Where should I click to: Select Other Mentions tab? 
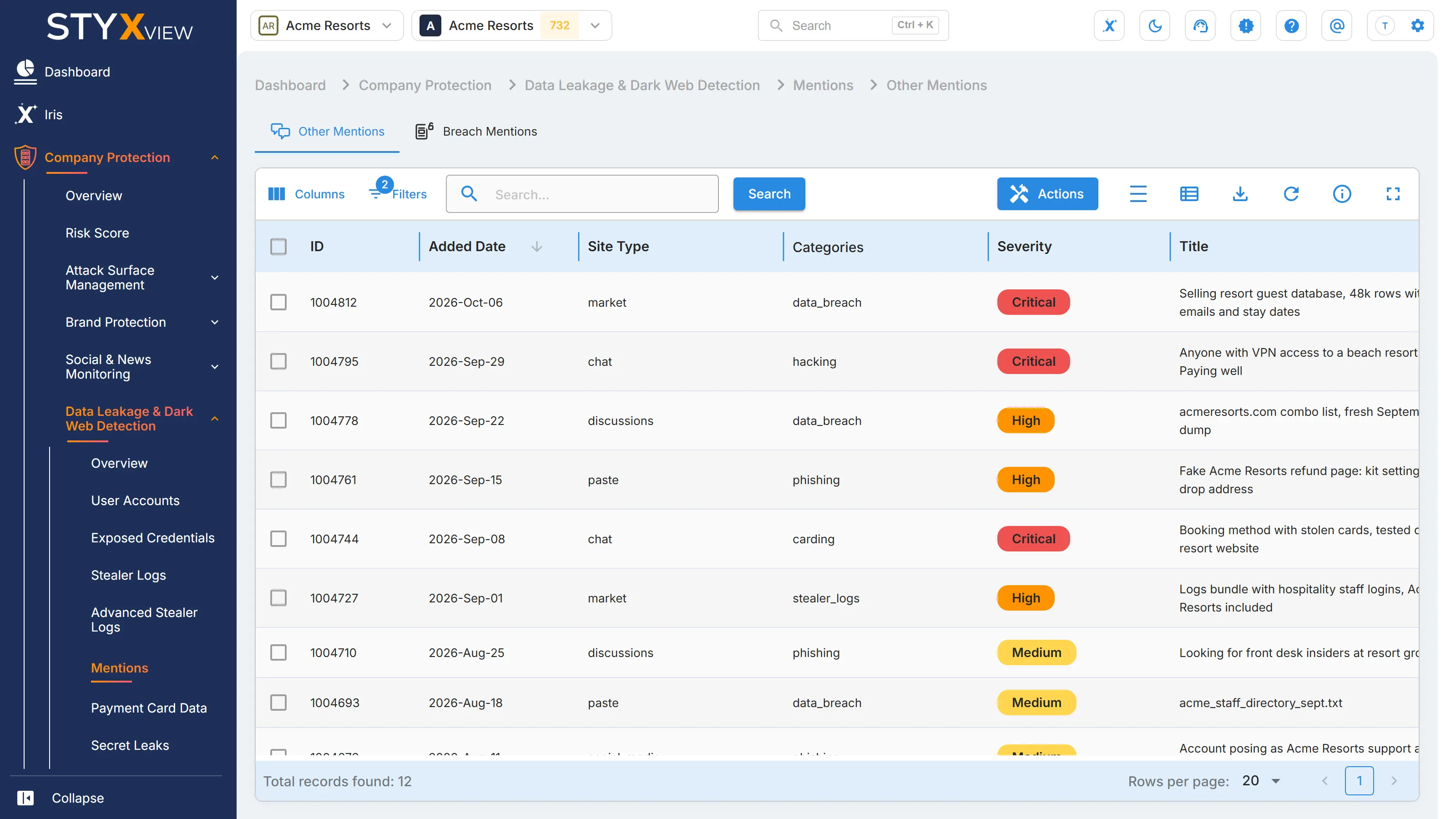[x=327, y=131]
